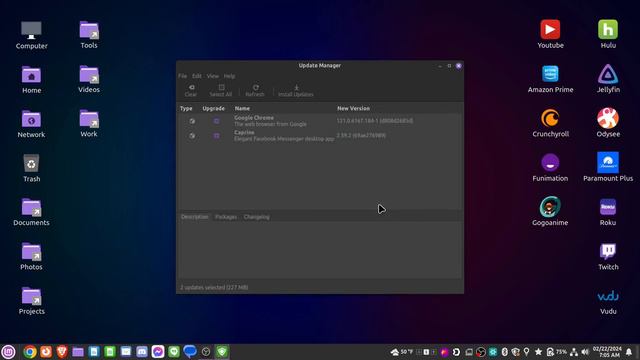
Task: Open the notifications bell icon
Action: click(629, 351)
